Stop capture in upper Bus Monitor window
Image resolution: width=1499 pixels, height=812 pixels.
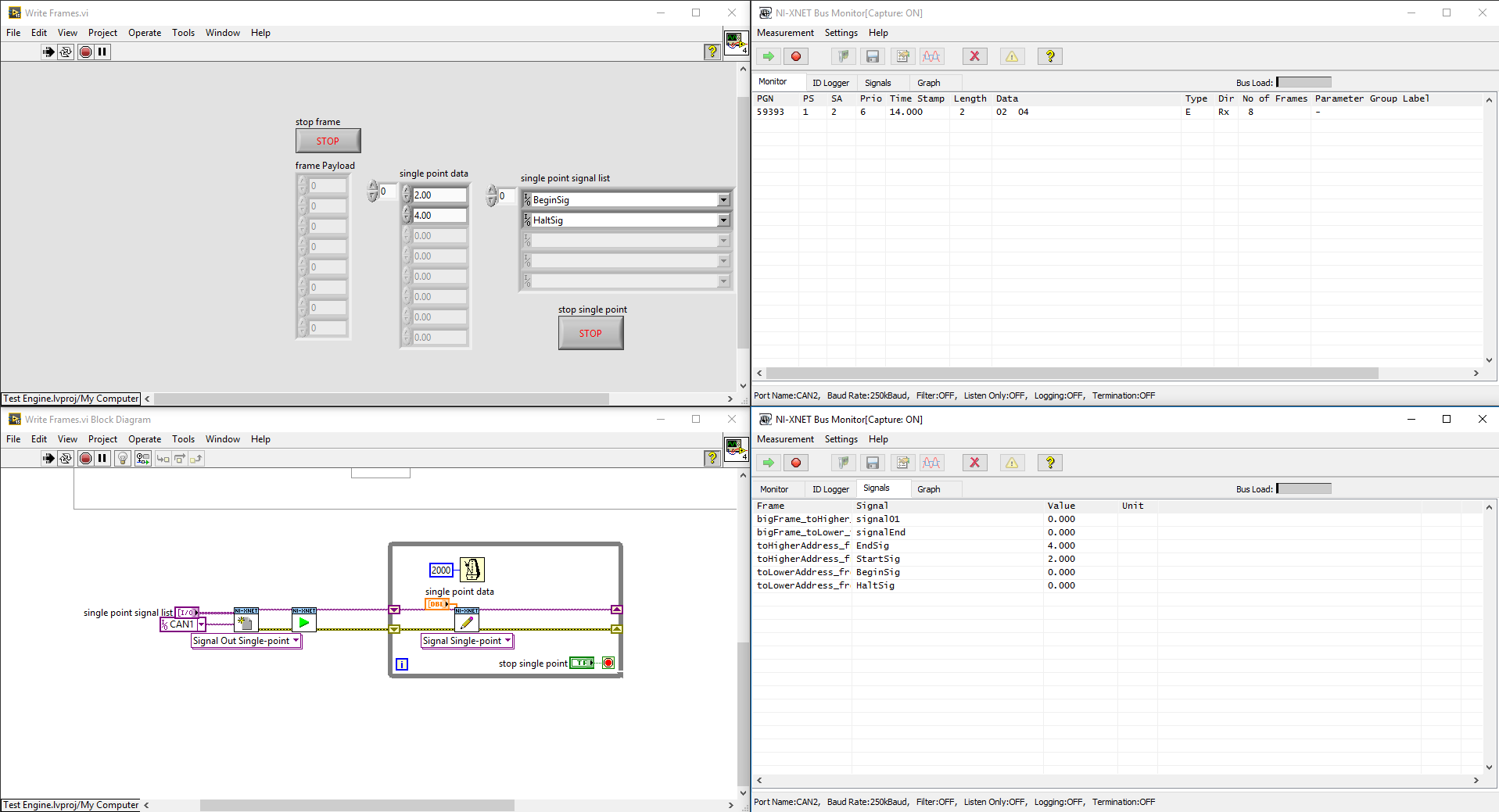[x=796, y=56]
